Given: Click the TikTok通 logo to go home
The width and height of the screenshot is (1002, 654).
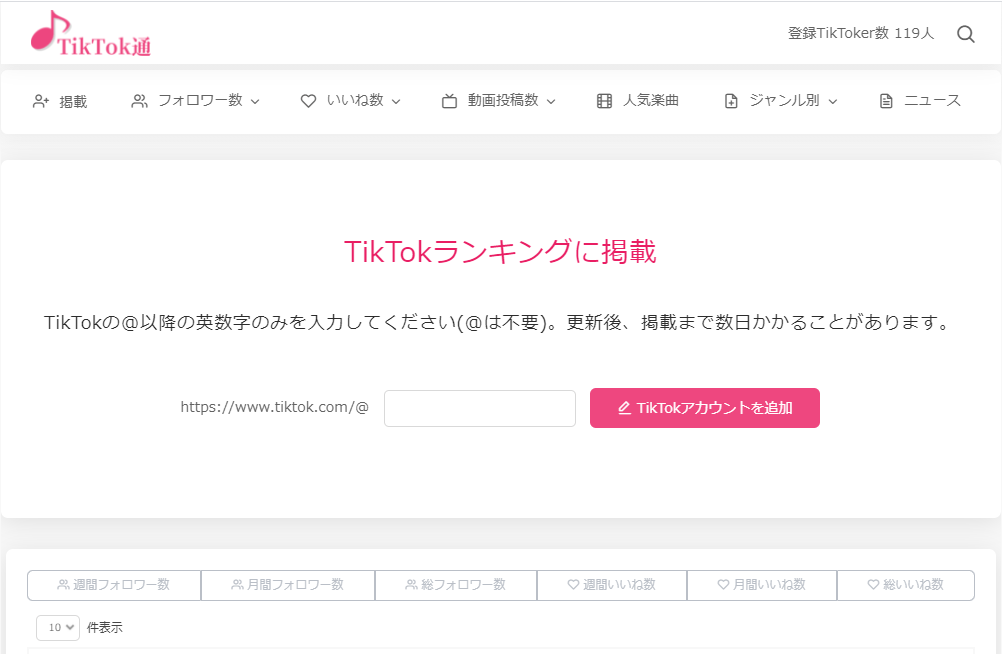Looking at the screenshot, I should tap(90, 33).
